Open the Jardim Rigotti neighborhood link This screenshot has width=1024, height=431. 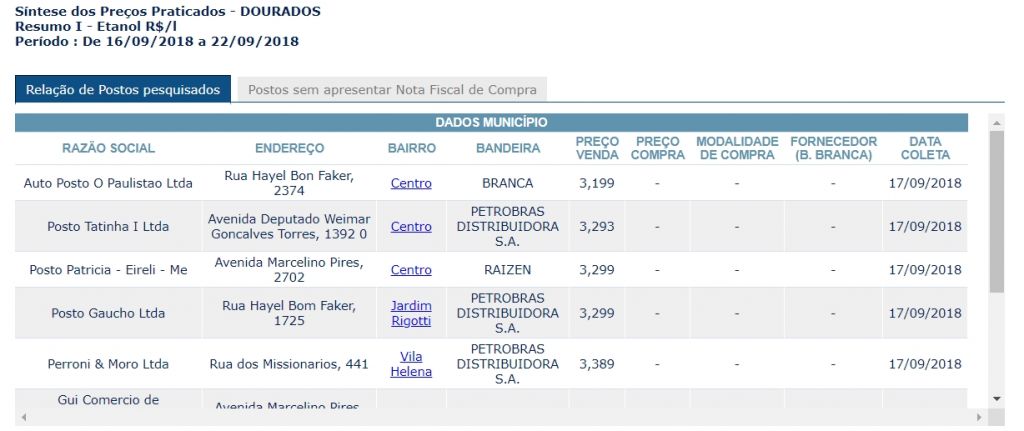411,313
